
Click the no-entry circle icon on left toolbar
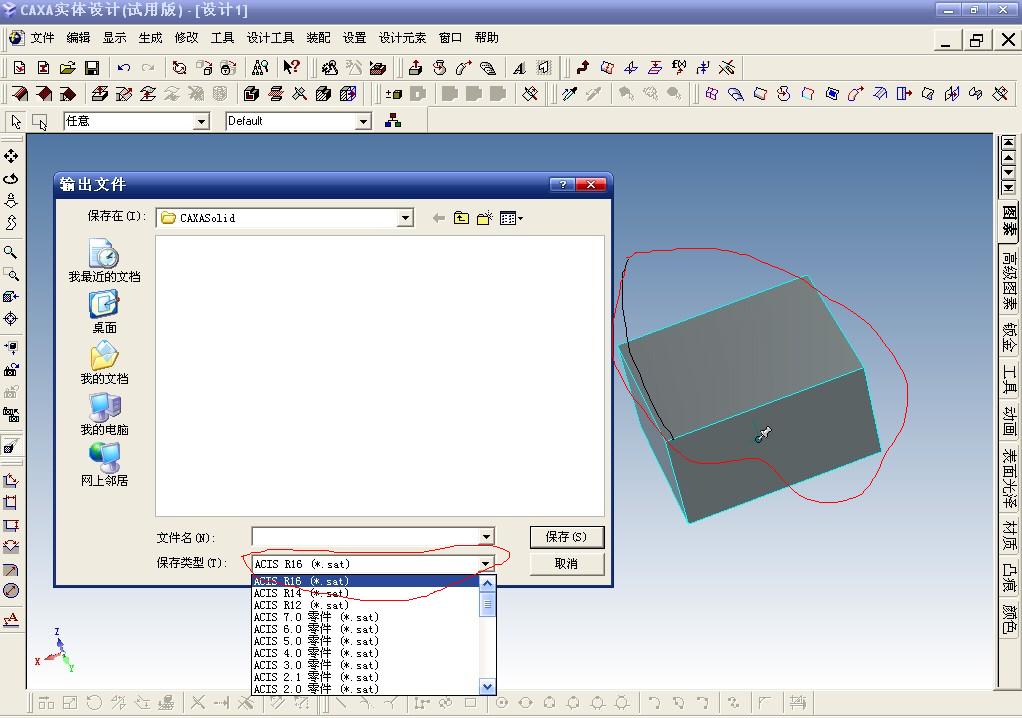click(11, 591)
